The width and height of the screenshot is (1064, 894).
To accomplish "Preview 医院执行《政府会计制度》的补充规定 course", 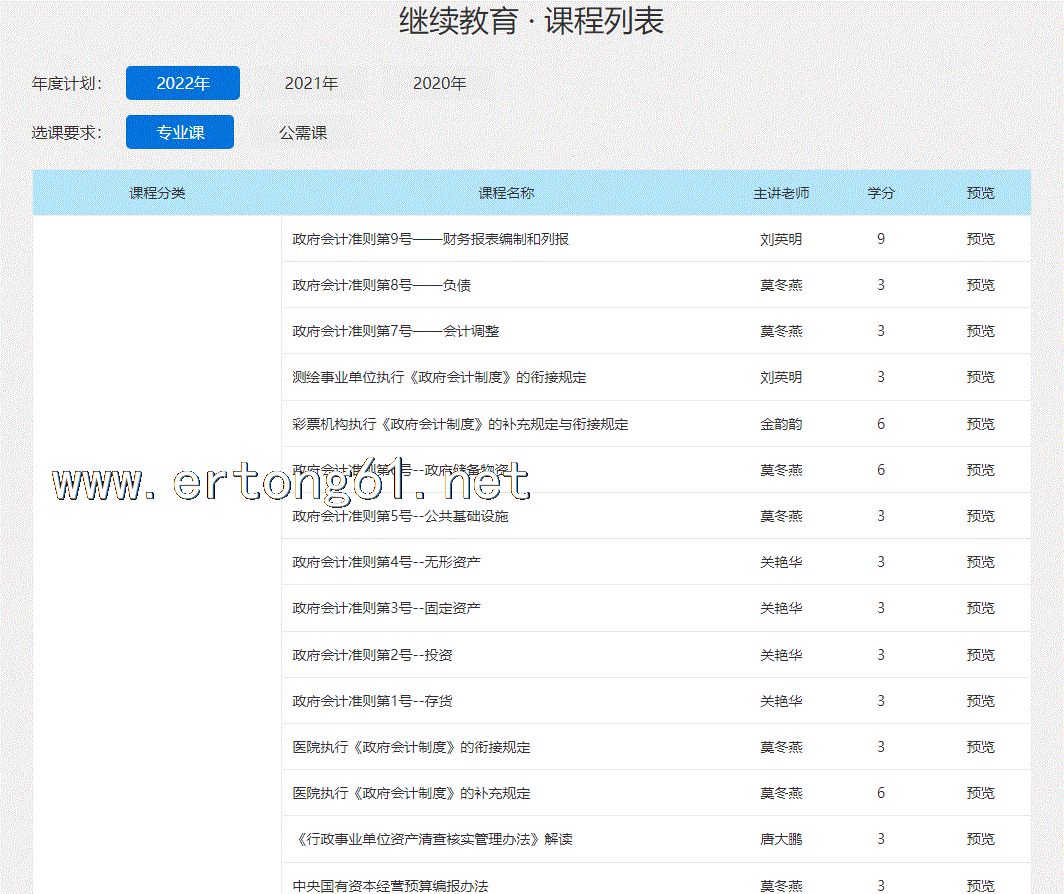I will click(x=980, y=793).
